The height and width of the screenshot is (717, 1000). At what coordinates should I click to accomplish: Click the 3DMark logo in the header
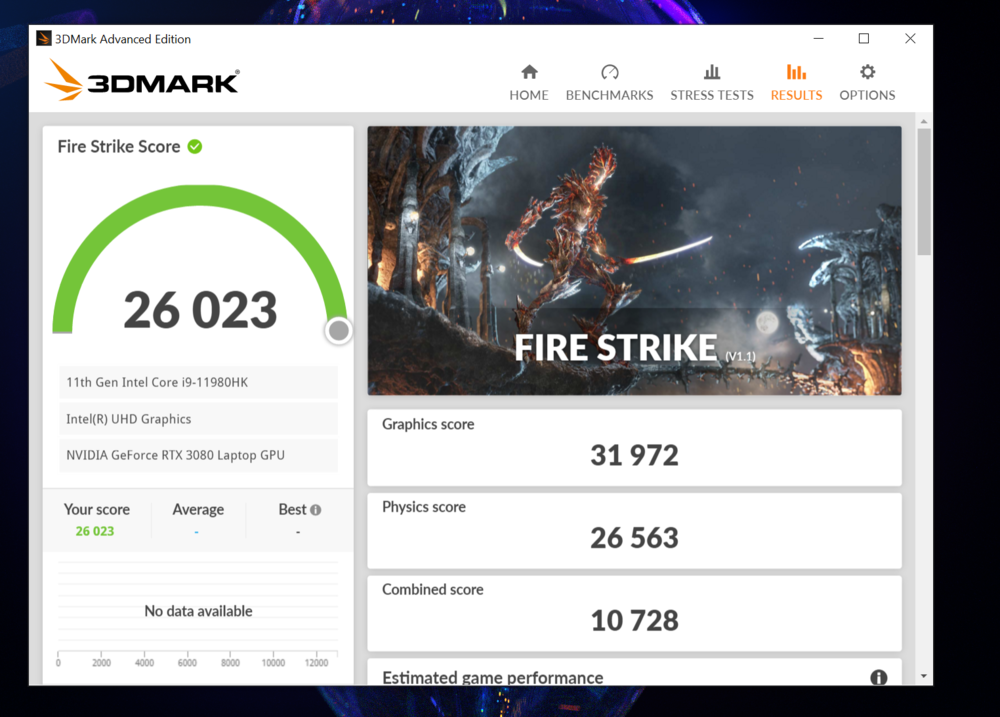point(141,81)
